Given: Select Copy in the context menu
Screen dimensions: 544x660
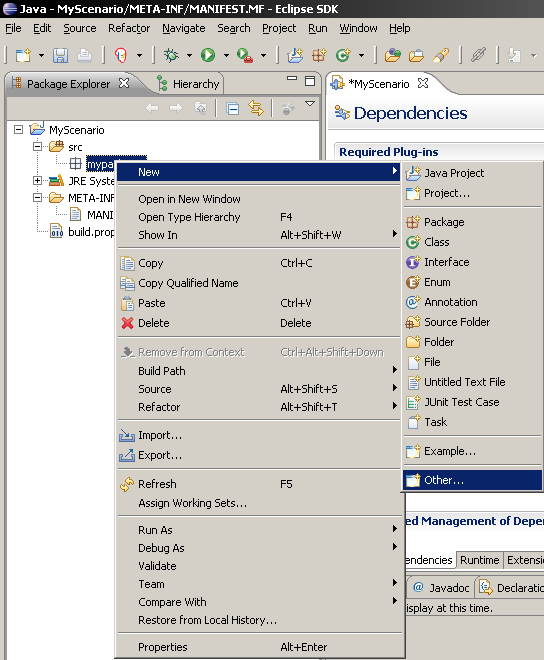Looking at the screenshot, I should pyautogui.click(x=258, y=263).
